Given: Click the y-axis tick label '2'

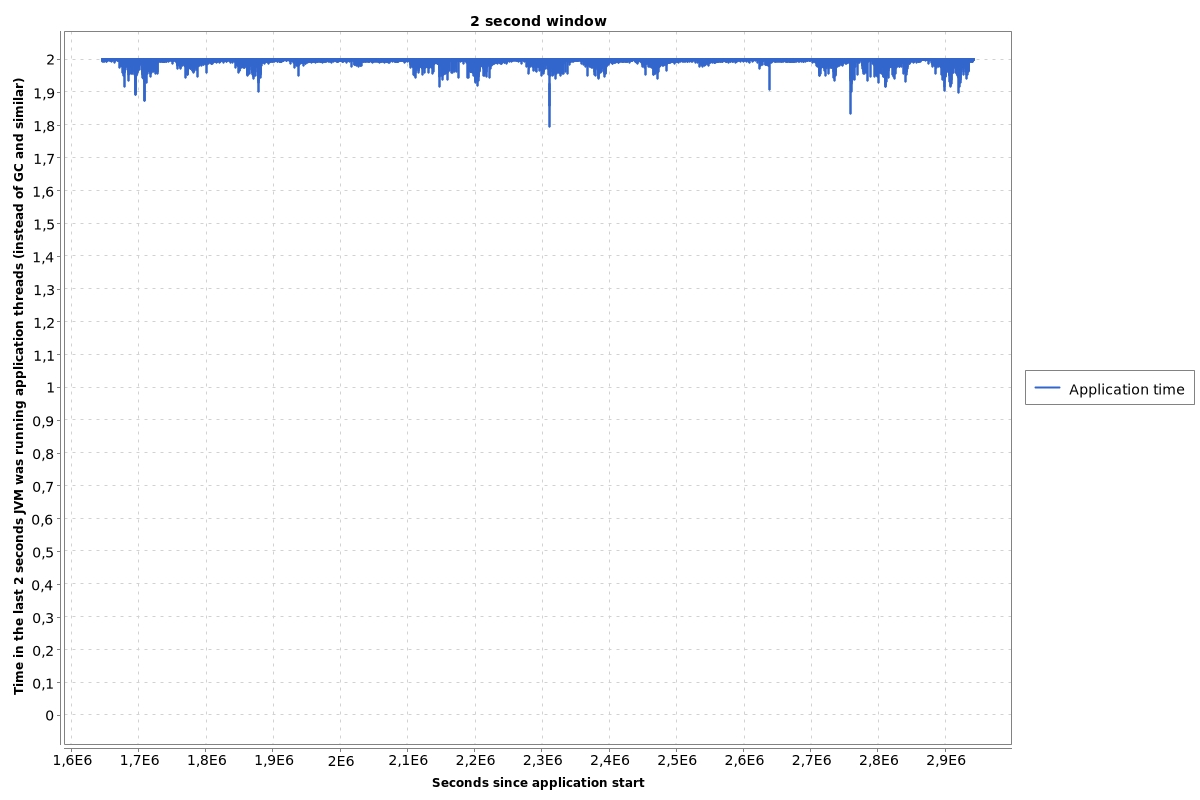Looking at the screenshot, I should tap(50, 60).
